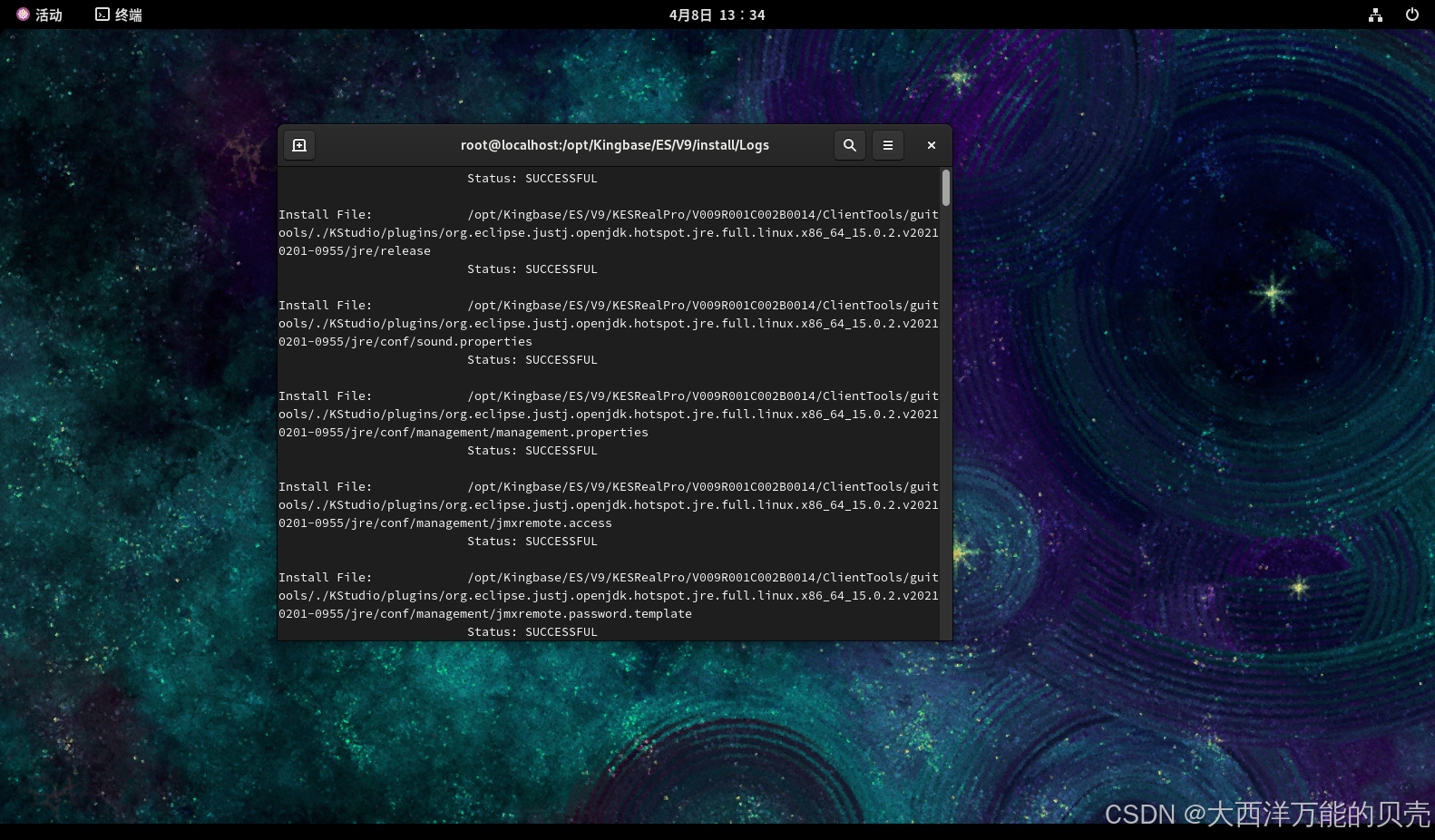1435x840 pixels.
Task: Click the Install File label above jmxremote.access
Action: (x=325, y=487)
